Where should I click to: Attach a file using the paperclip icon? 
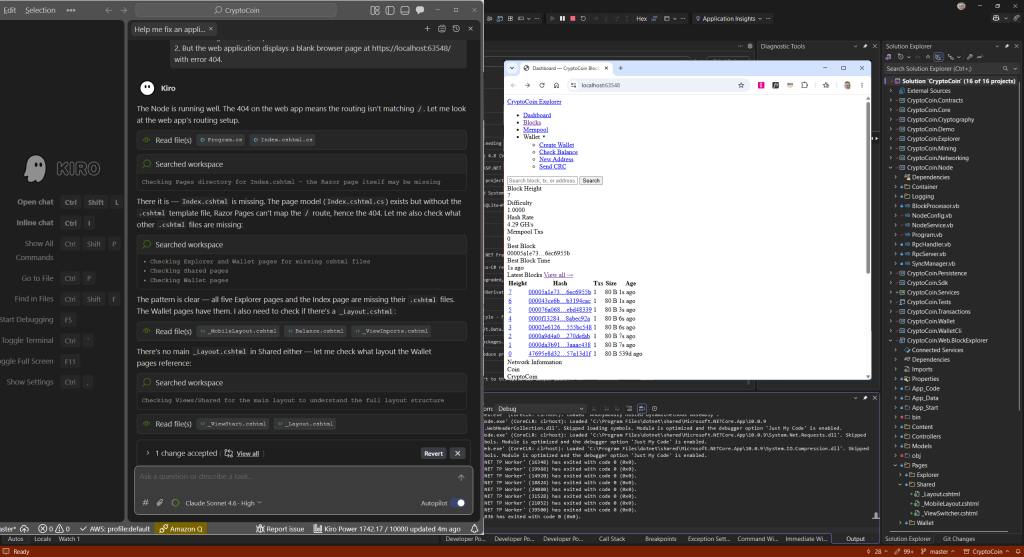[159, 503]
